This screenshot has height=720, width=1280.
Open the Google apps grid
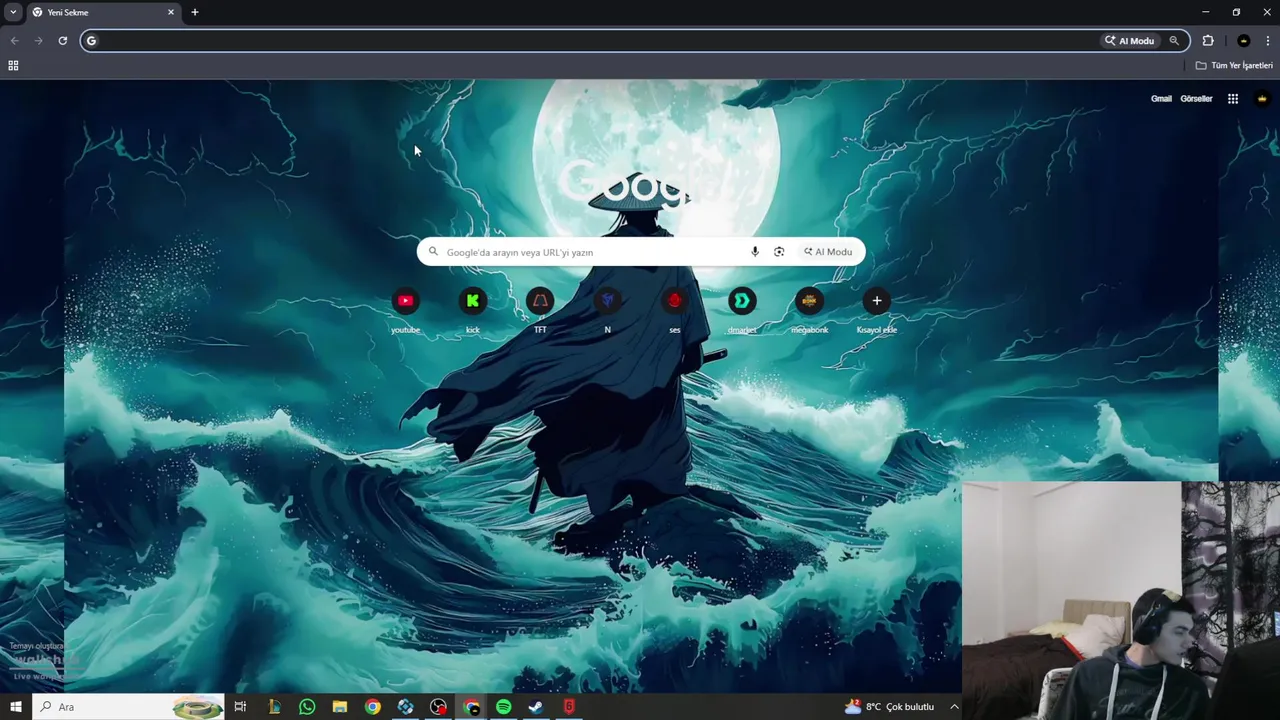tap(1233, 99)
